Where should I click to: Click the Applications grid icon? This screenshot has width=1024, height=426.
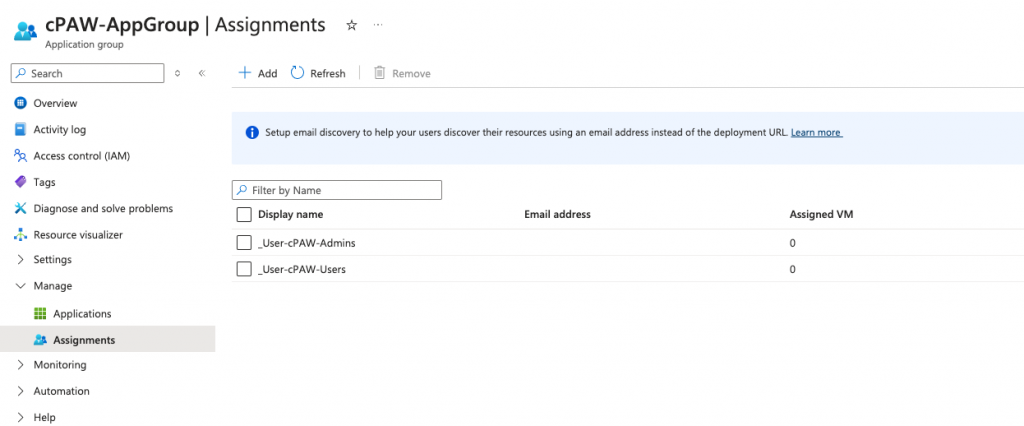click(40, 314)
